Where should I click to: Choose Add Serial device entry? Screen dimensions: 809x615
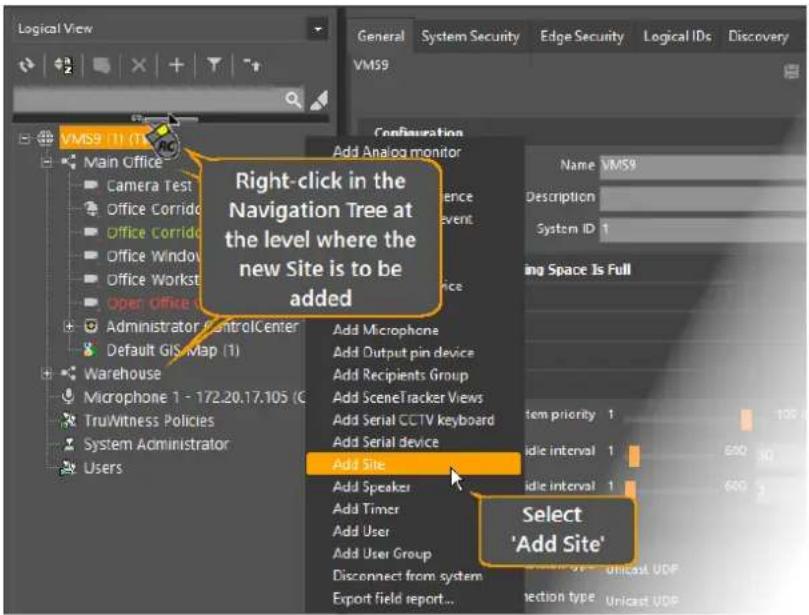point(385,442)
